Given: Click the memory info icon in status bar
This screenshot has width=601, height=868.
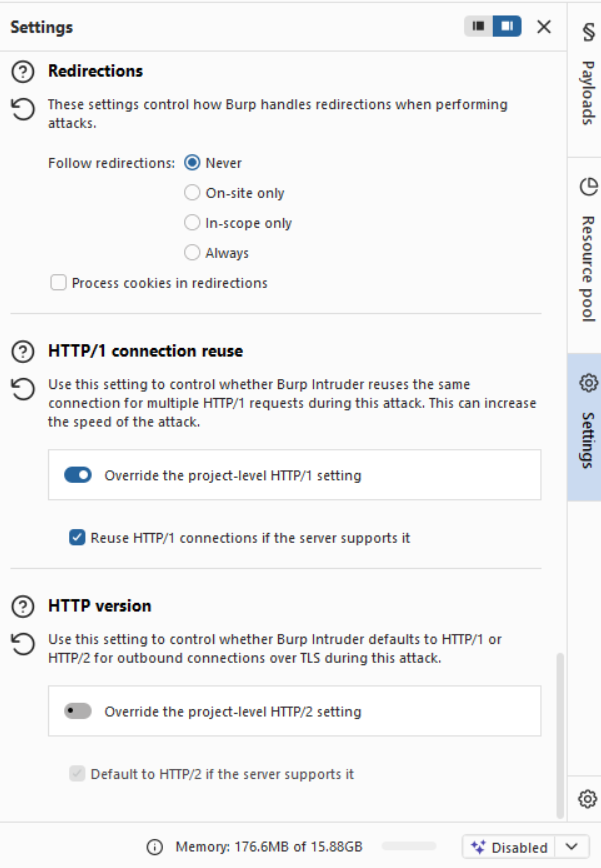Looking at the screenshot, I should tap(155, 847).
